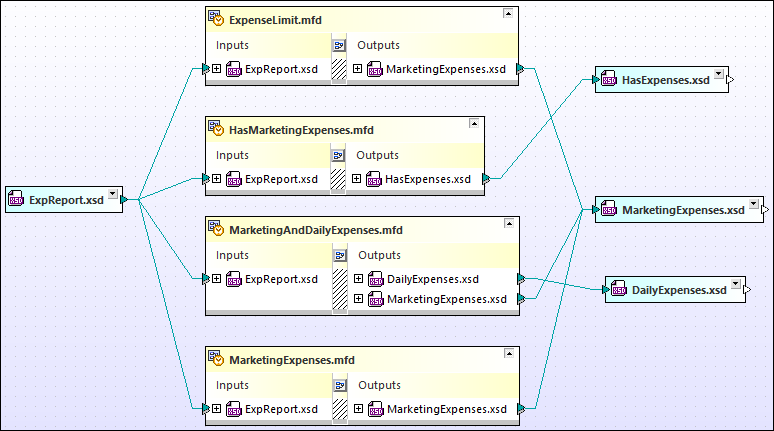Viewport: 774px width, 431px height.
Task: Click XSD icon on HasExpenses.xsd target component
Action: [609, 79]
